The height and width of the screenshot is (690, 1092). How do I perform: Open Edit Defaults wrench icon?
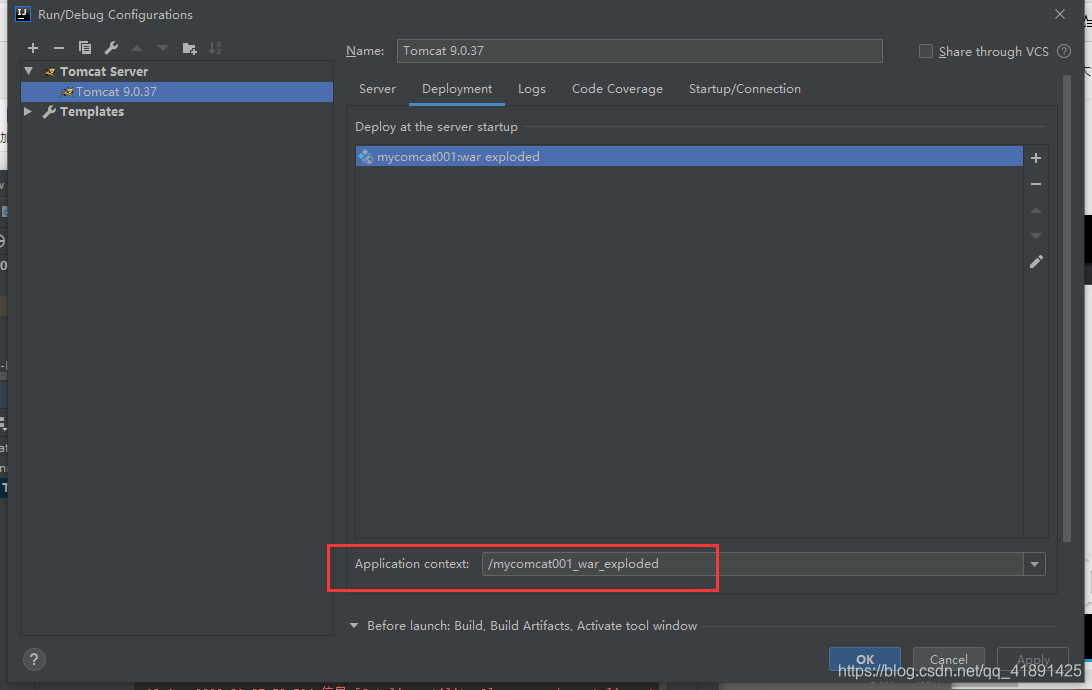coord(111,48)
